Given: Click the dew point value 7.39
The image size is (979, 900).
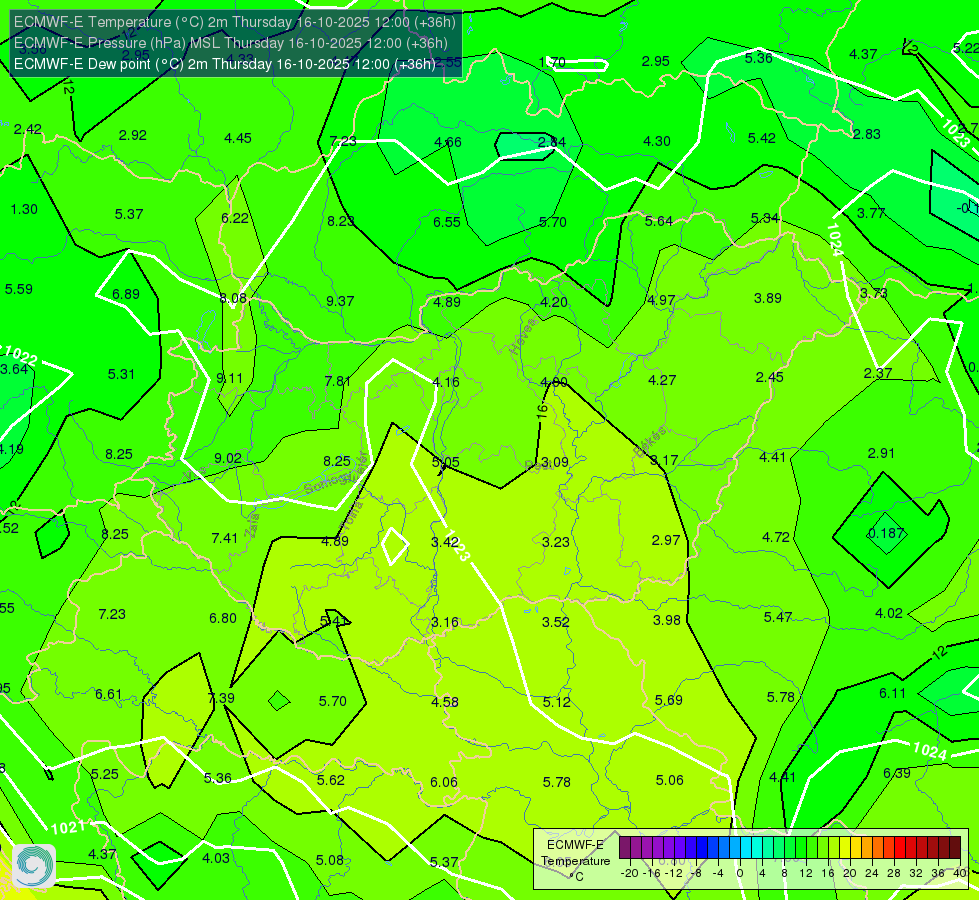Looking at the screenshot, I should [221, 698].
